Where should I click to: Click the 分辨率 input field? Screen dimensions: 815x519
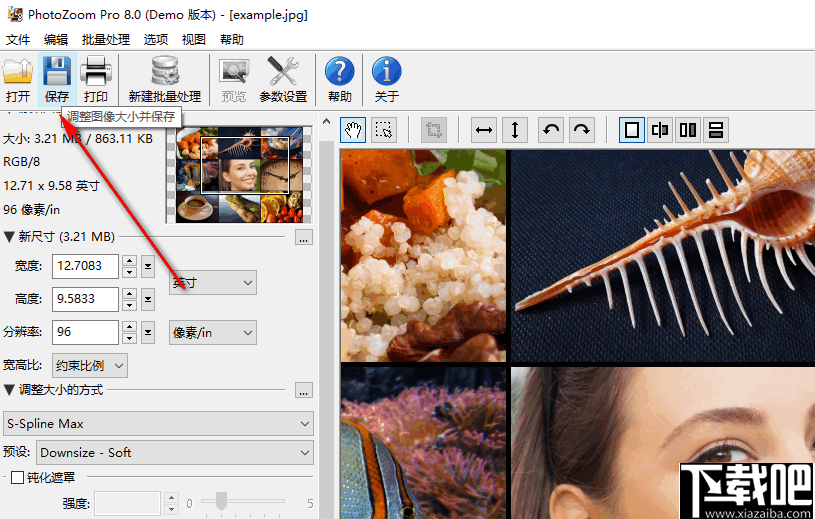tap(85, 332)
